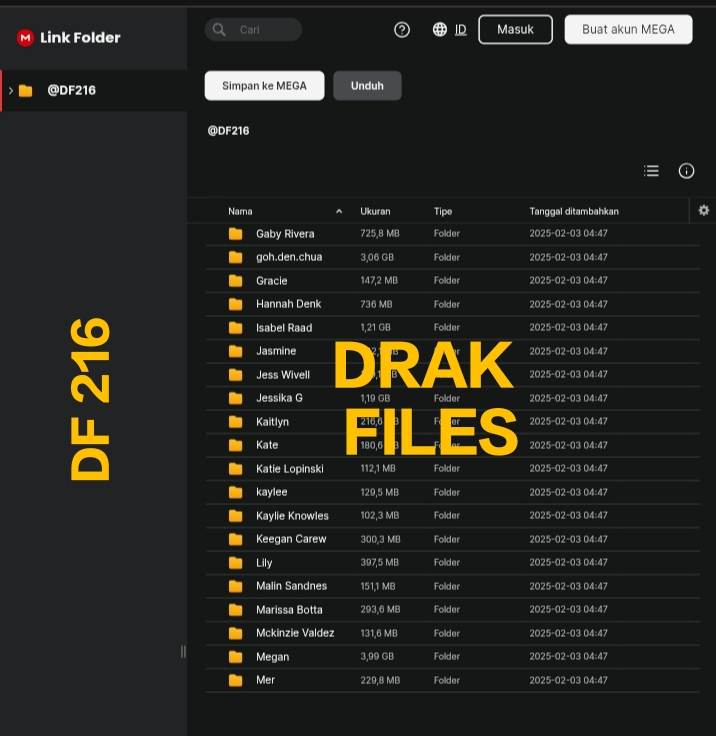Focus the Cari search field
716x736 pixels.
[x=253, y=30]
